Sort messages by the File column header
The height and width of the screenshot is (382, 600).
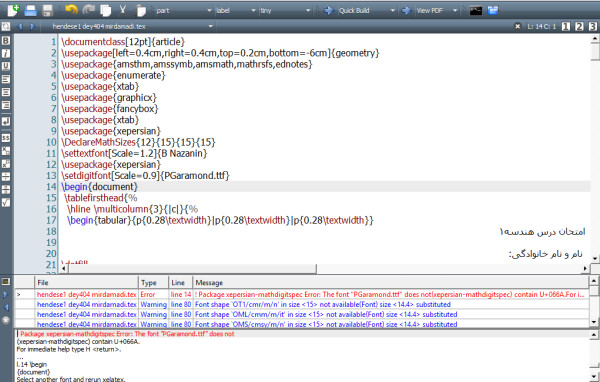(x=86, y=283)
